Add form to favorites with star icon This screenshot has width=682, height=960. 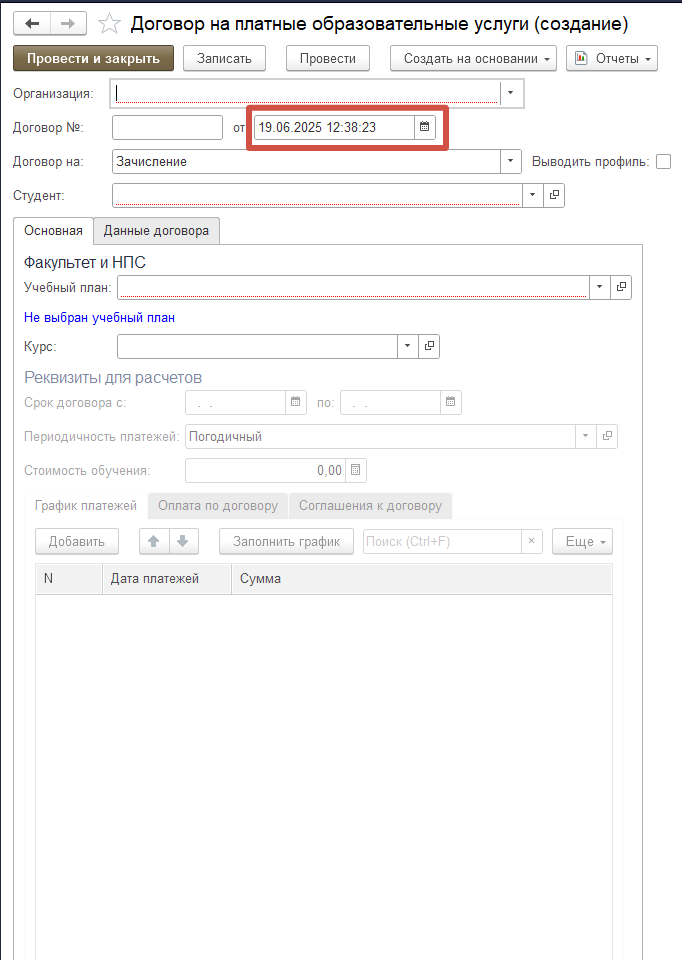[x=111, y=23]
